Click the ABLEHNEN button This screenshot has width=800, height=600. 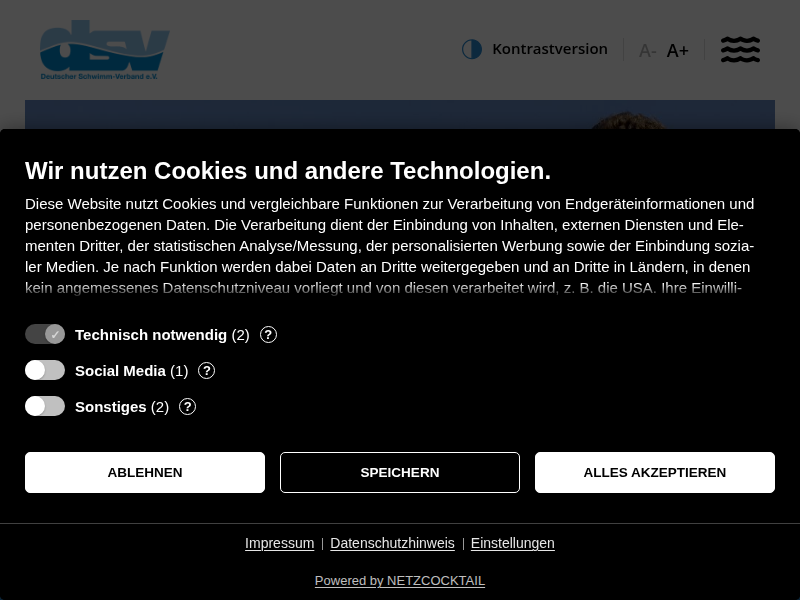click(145, 472)
